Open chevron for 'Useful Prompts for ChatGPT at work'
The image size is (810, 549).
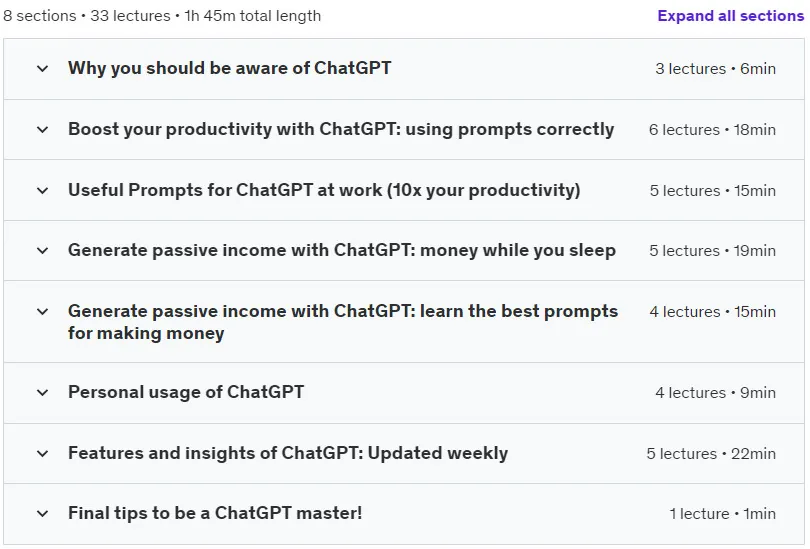[43, 191]
